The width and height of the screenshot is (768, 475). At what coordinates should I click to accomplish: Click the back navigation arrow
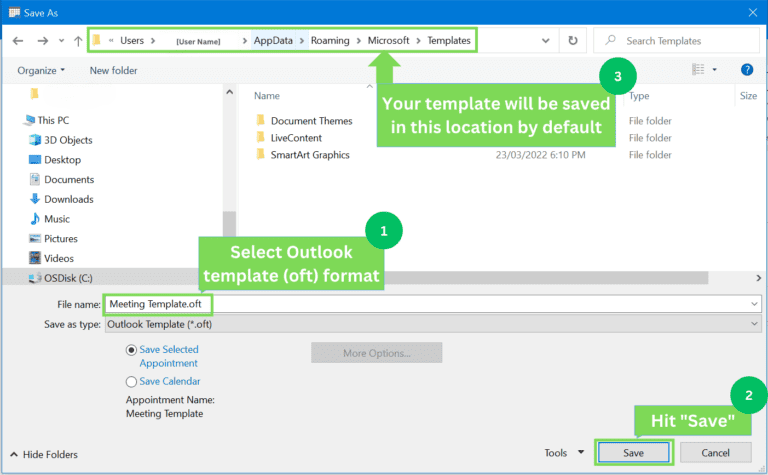pyautogui.click(x=18, y=41)
